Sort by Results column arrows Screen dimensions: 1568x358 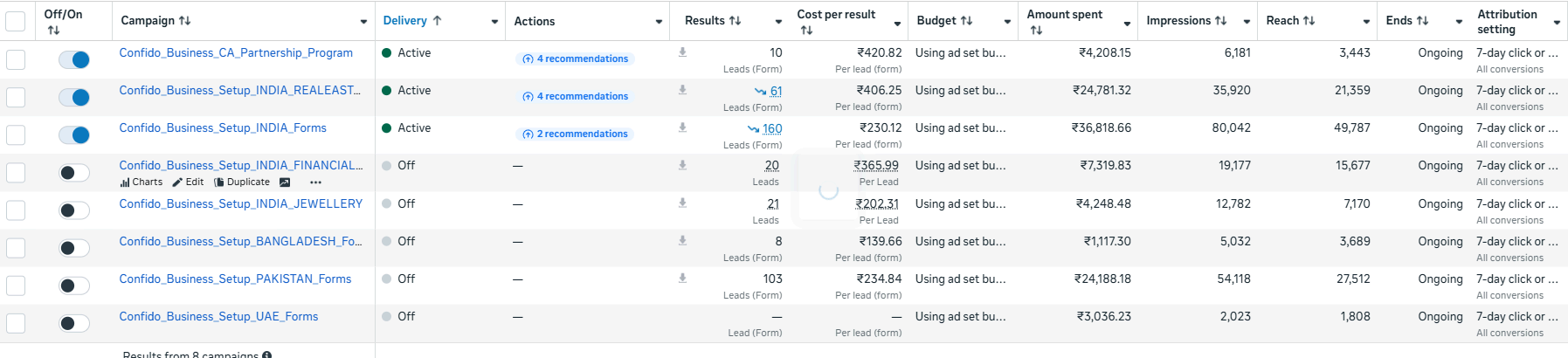tap(735, 21)
